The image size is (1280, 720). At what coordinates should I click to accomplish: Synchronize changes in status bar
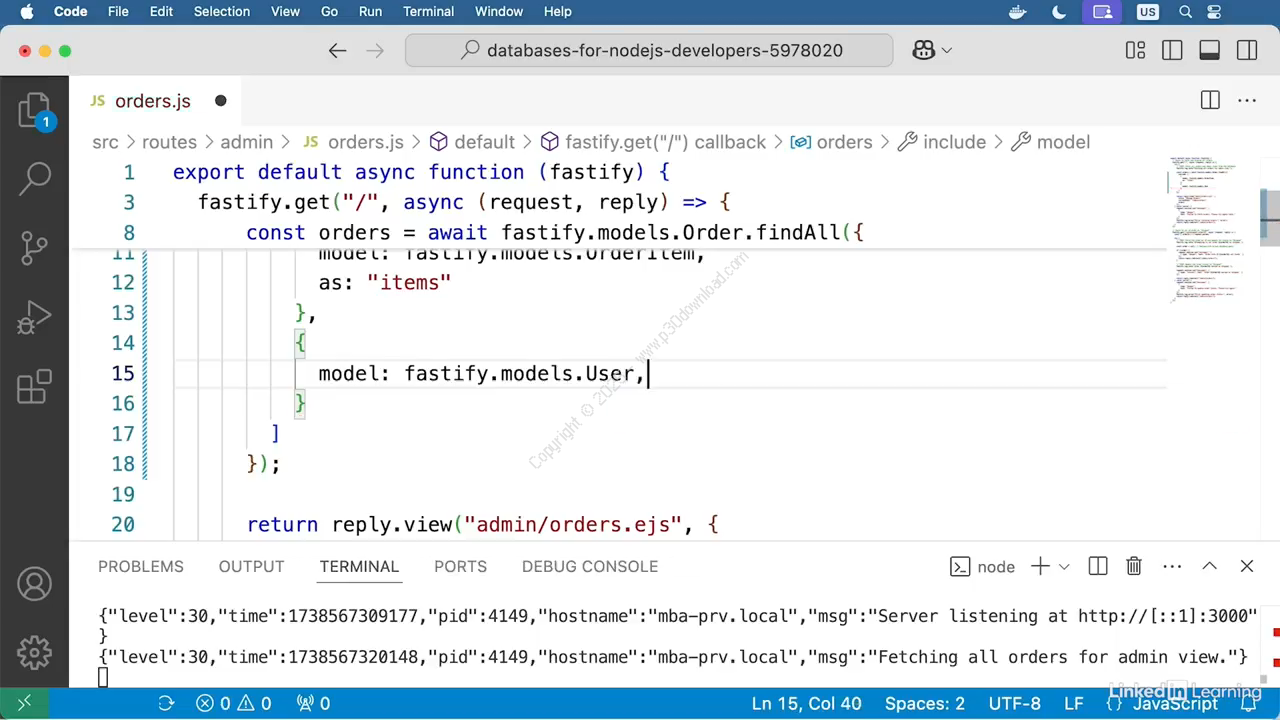(x=166, y=703)
